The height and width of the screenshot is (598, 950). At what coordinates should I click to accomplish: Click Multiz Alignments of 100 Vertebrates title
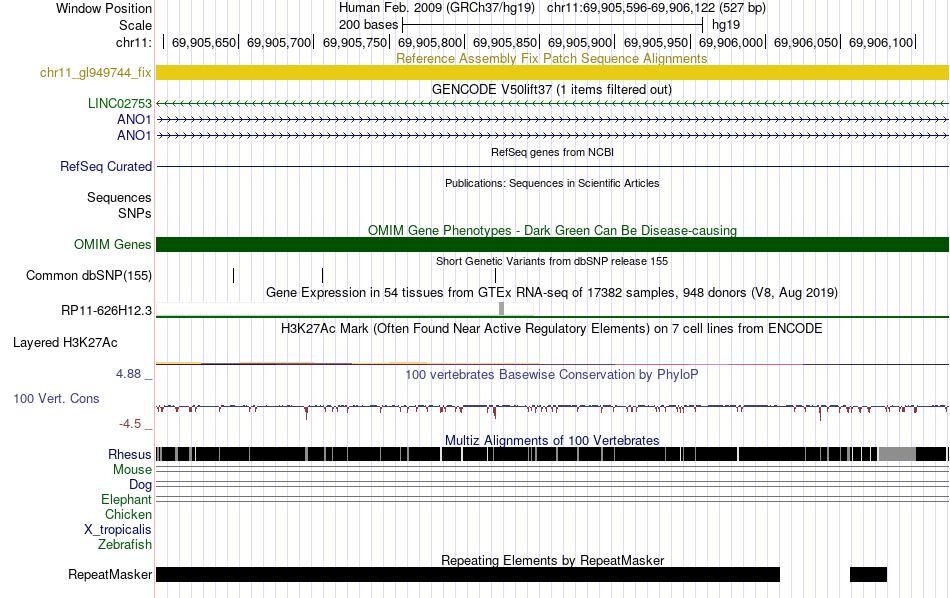(x=552, y=440)
